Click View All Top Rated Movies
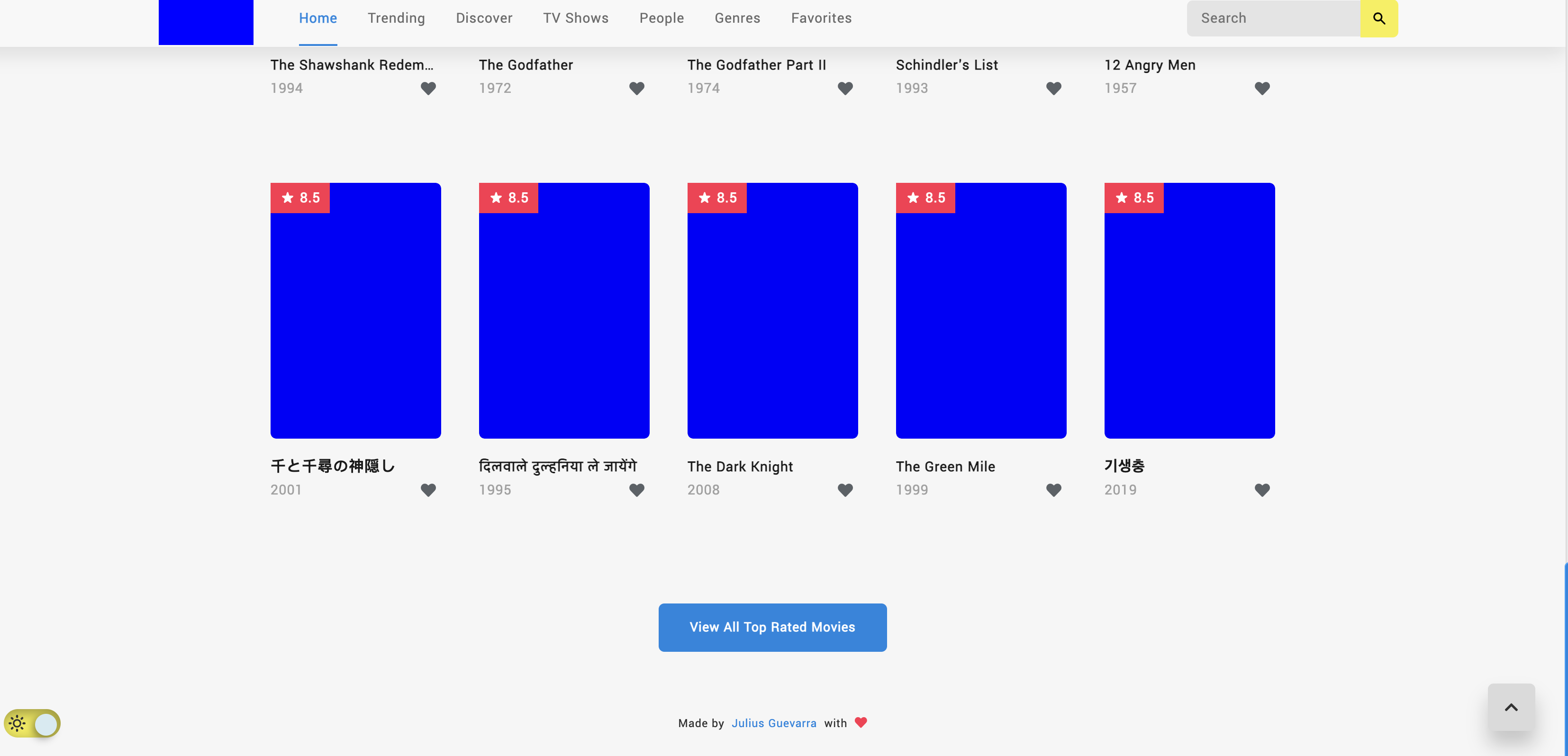 (772, 627)
